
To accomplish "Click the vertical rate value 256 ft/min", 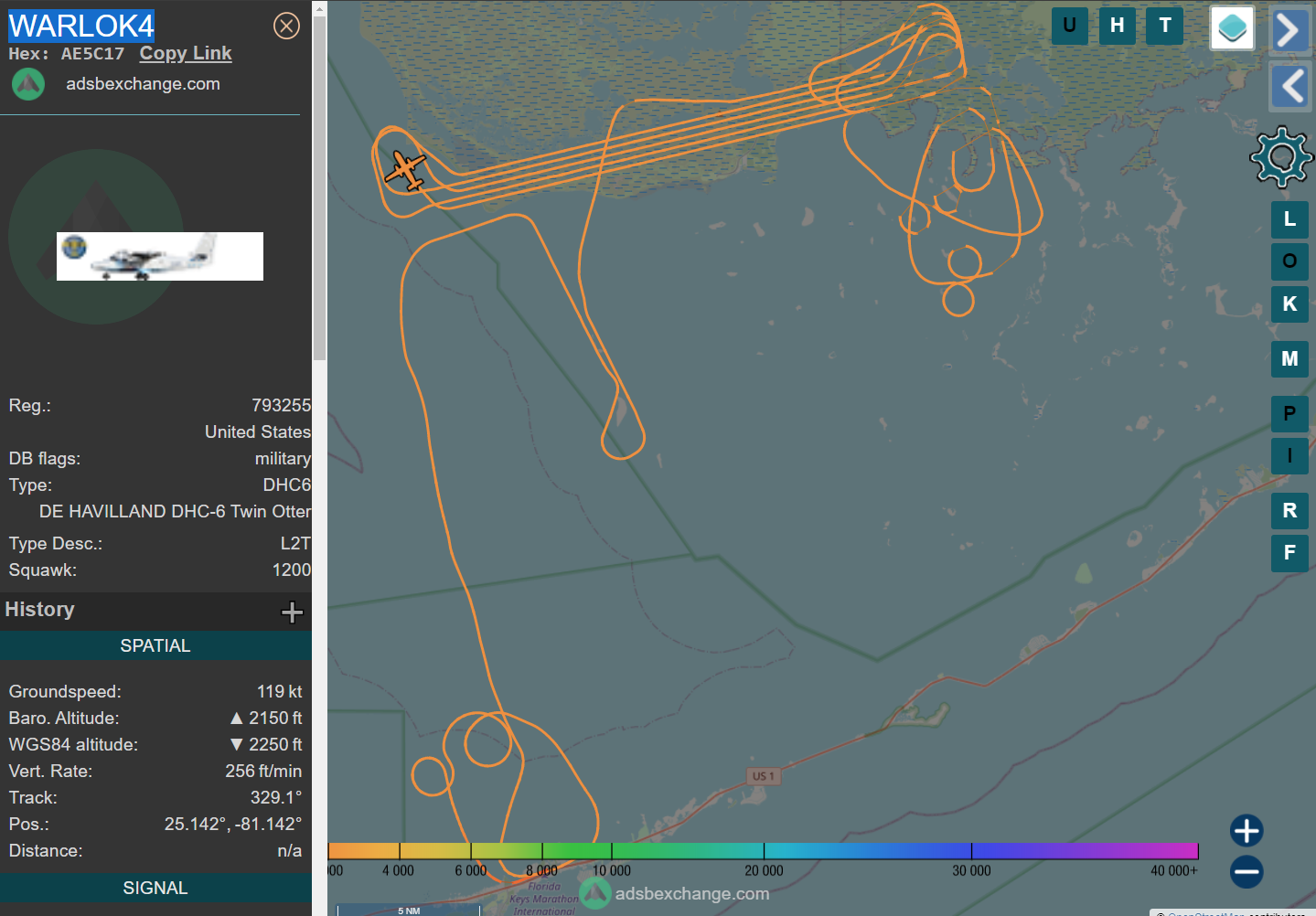I will 263,771.
